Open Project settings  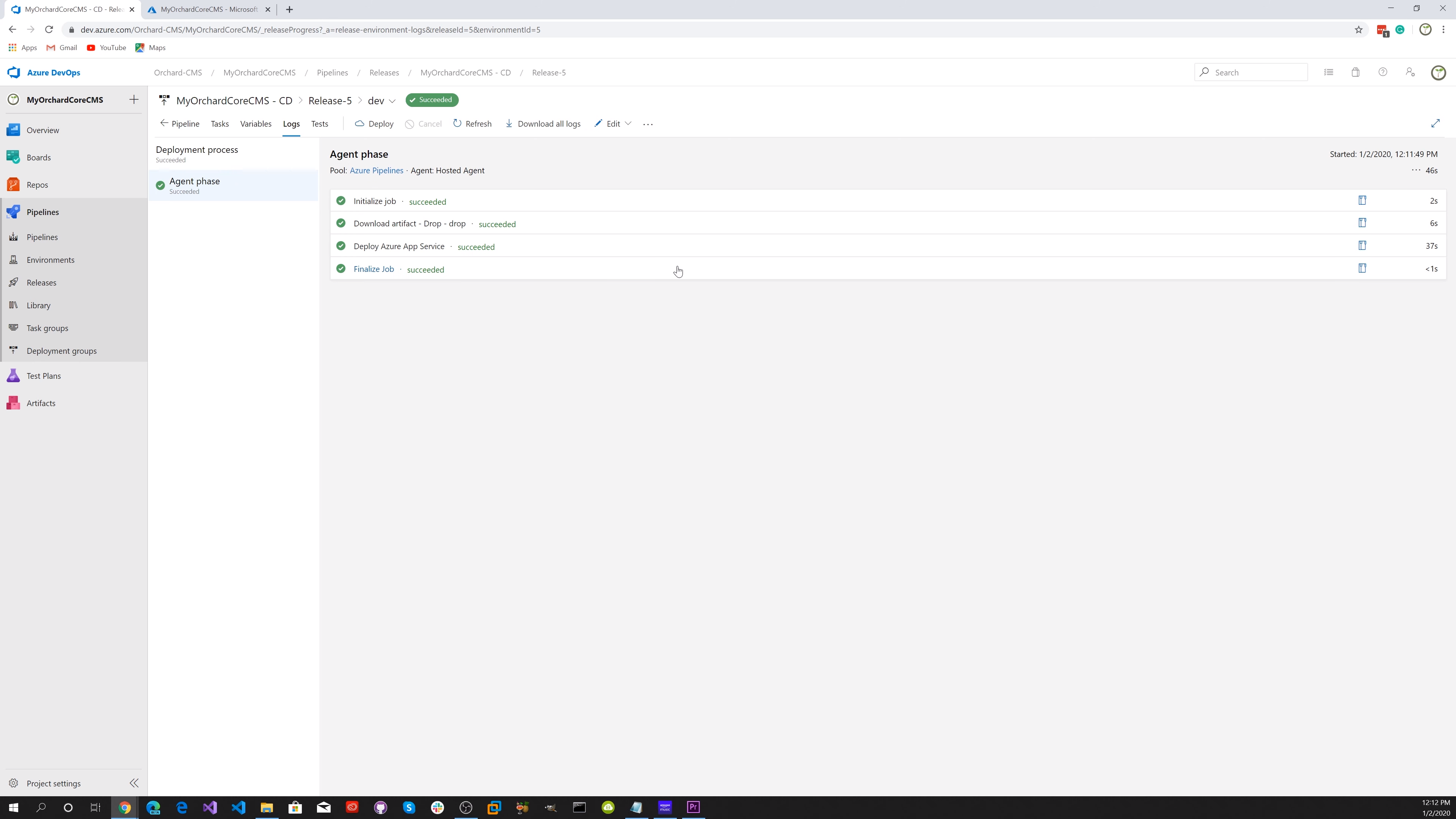(x=53, y=783)
